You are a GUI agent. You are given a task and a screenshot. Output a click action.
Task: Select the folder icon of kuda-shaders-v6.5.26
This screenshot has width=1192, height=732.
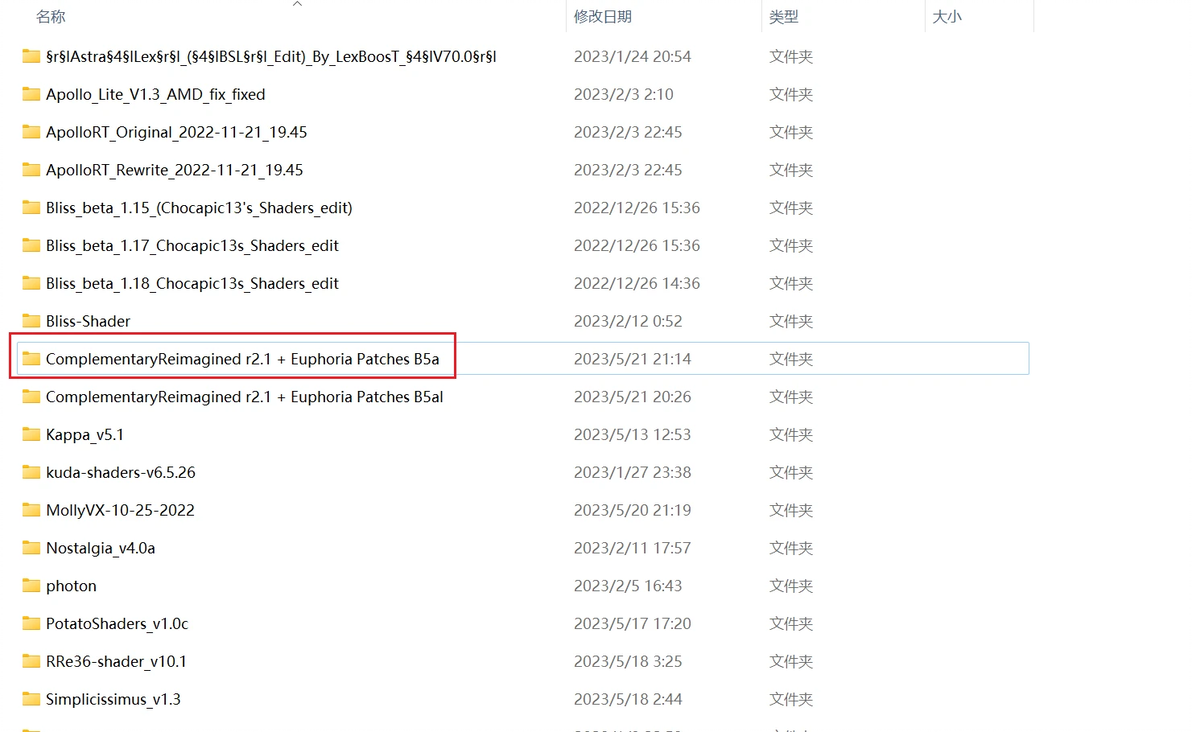(31, 472)
